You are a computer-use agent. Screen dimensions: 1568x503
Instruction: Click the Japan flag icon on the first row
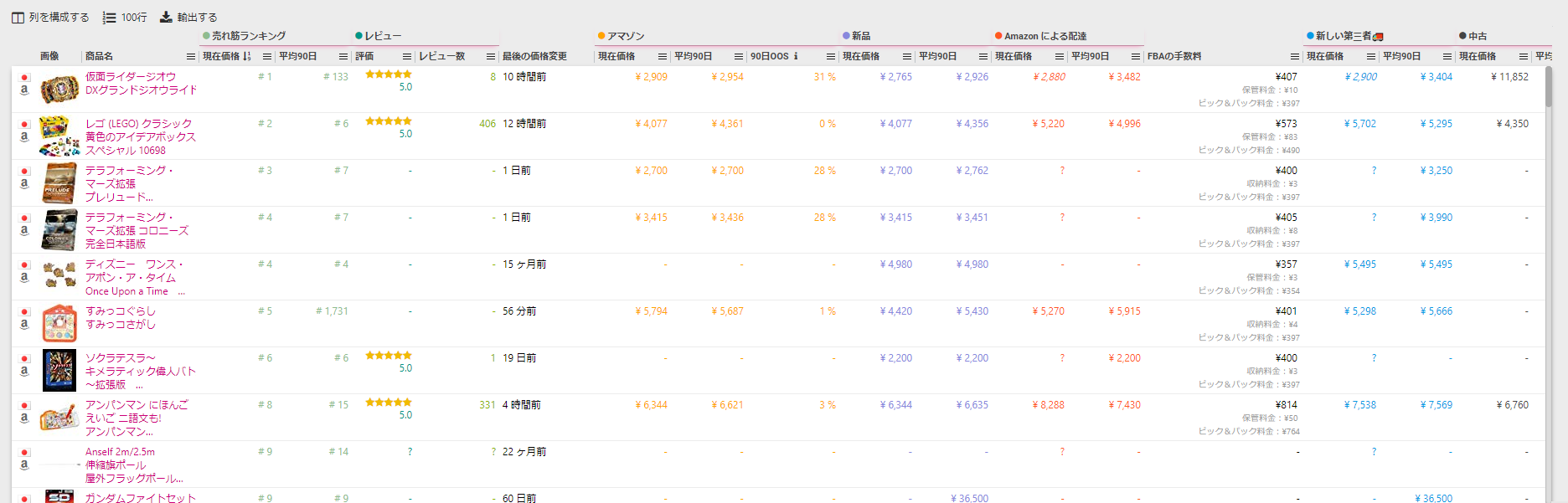pyautogui.click(x=24, y=77)
